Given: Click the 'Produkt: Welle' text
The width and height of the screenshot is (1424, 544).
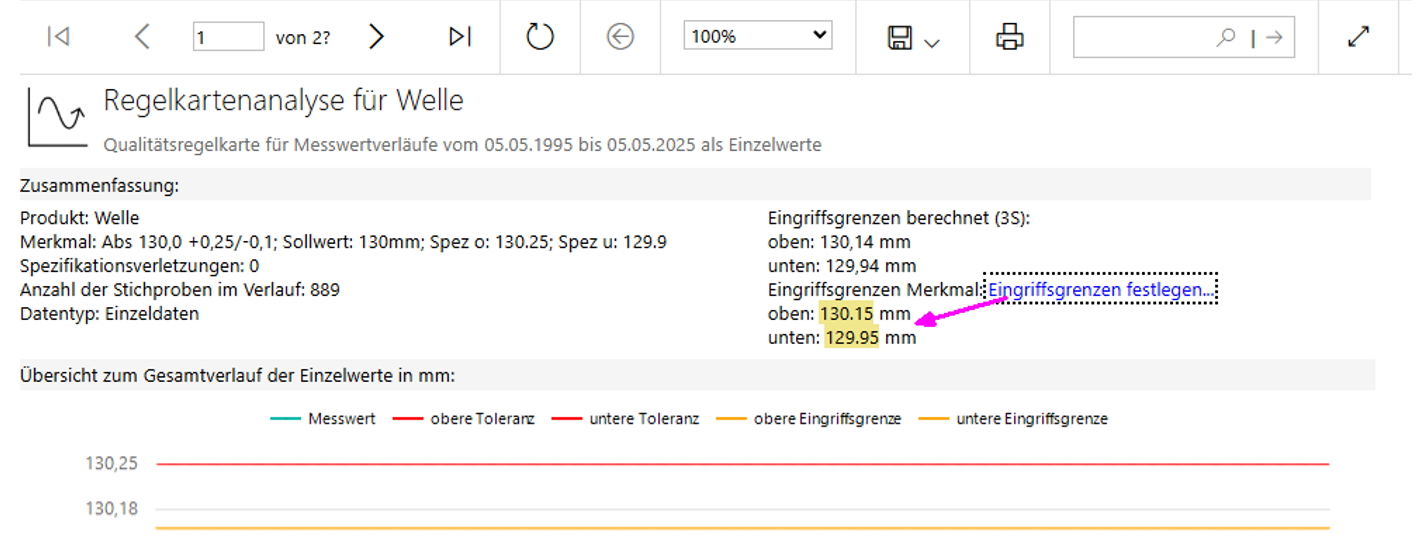Looking at the screenshot, I should click(80, 218).
